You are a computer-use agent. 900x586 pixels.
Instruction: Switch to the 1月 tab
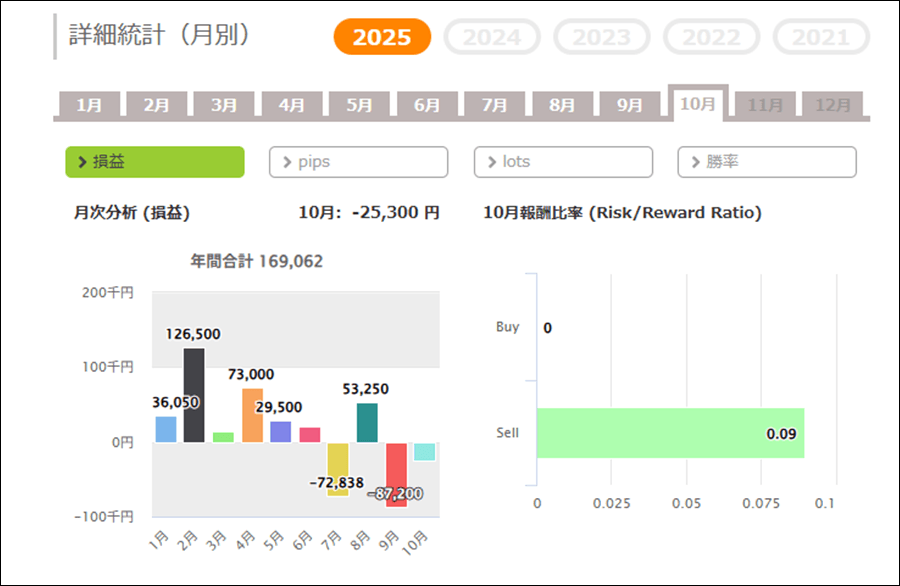(89, 105)
